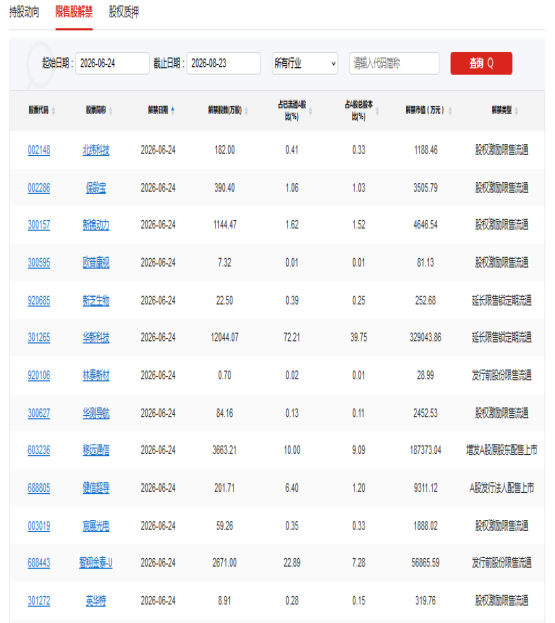The image size is (555, 623).
Task: Sort by total A-share capital ratio arrow
Action: (x=377, y=111)
